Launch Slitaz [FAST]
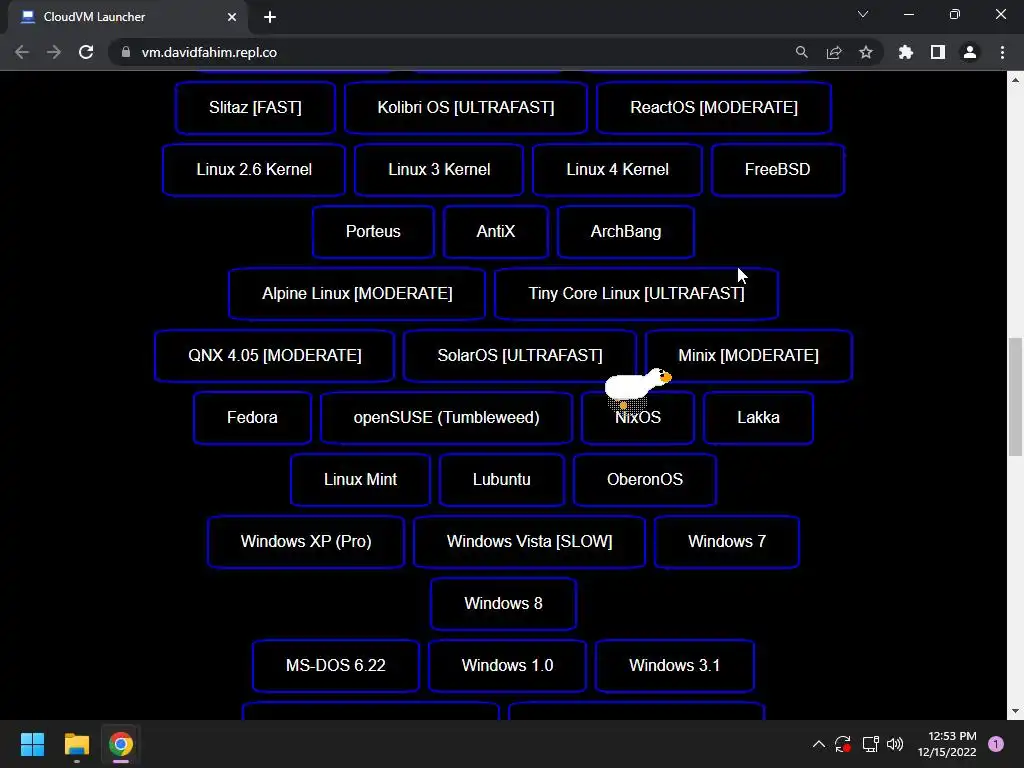This screenshot has width=1024, height=768. pyautogui.click(x=255, y=108)
